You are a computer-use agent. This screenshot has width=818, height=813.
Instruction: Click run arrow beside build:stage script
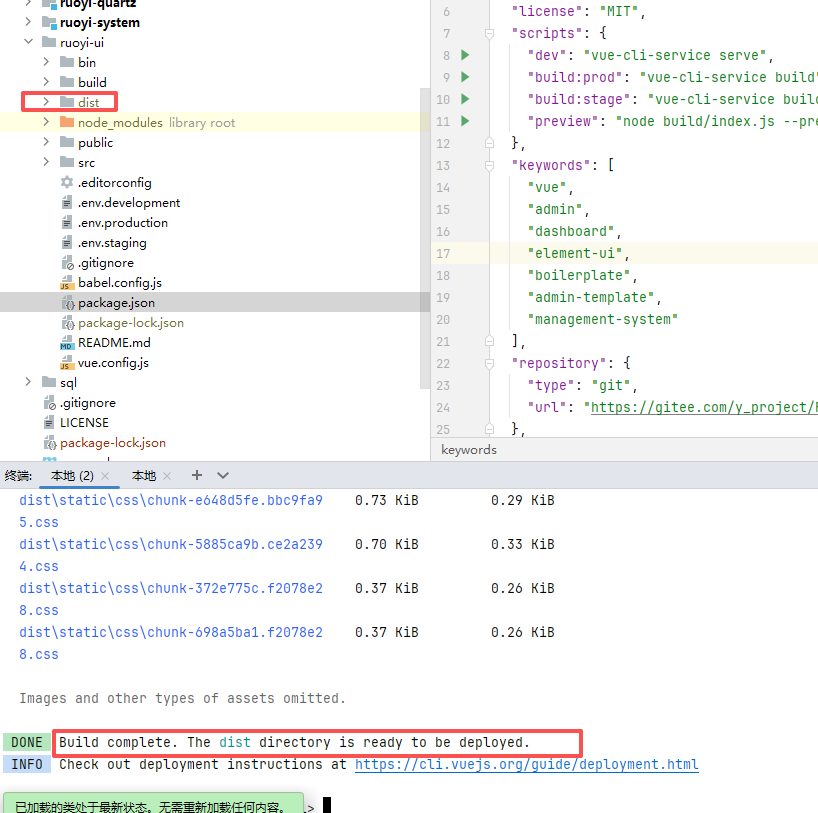(465, 99)
